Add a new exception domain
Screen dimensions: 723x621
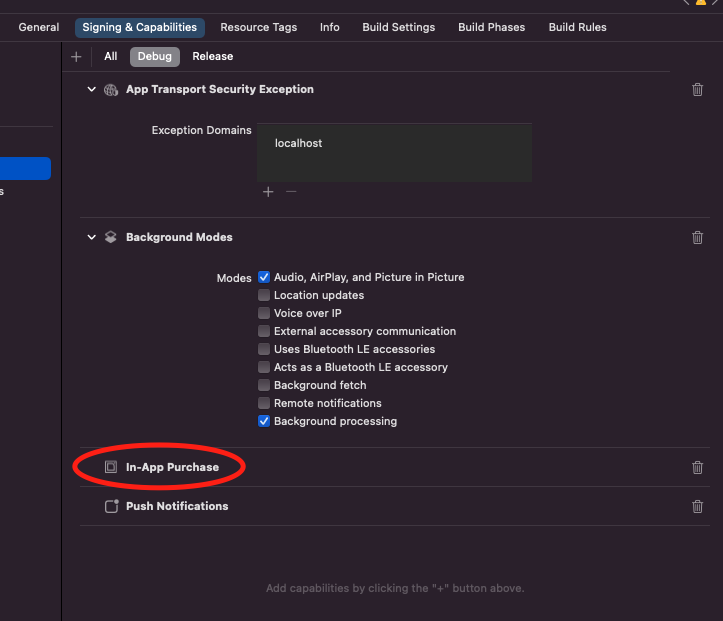click(x=268, y=192)
